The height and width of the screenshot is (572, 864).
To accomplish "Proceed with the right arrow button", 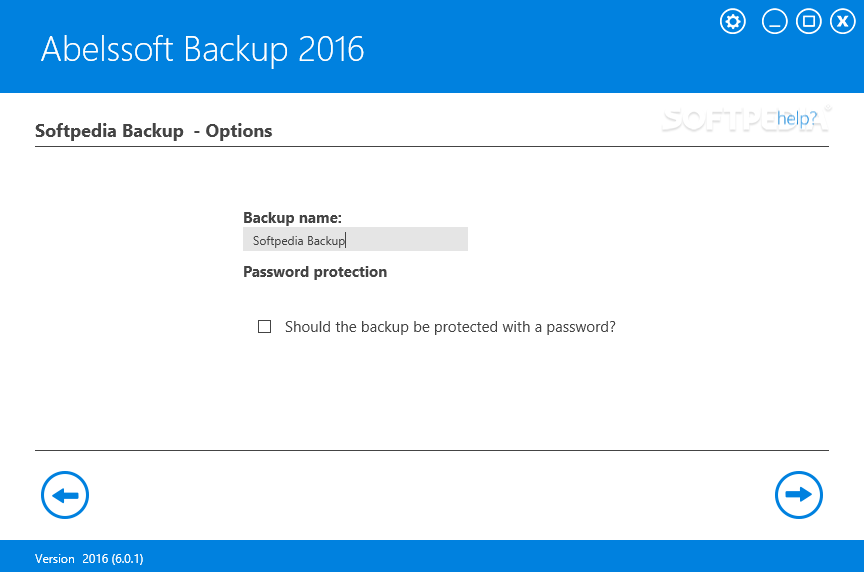I will coord(798,495).
